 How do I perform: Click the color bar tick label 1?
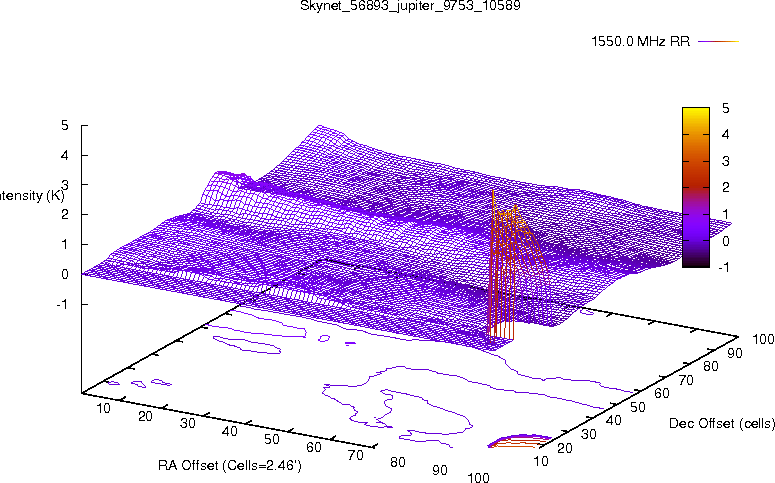pyautogui.click(x=725, y=214)
